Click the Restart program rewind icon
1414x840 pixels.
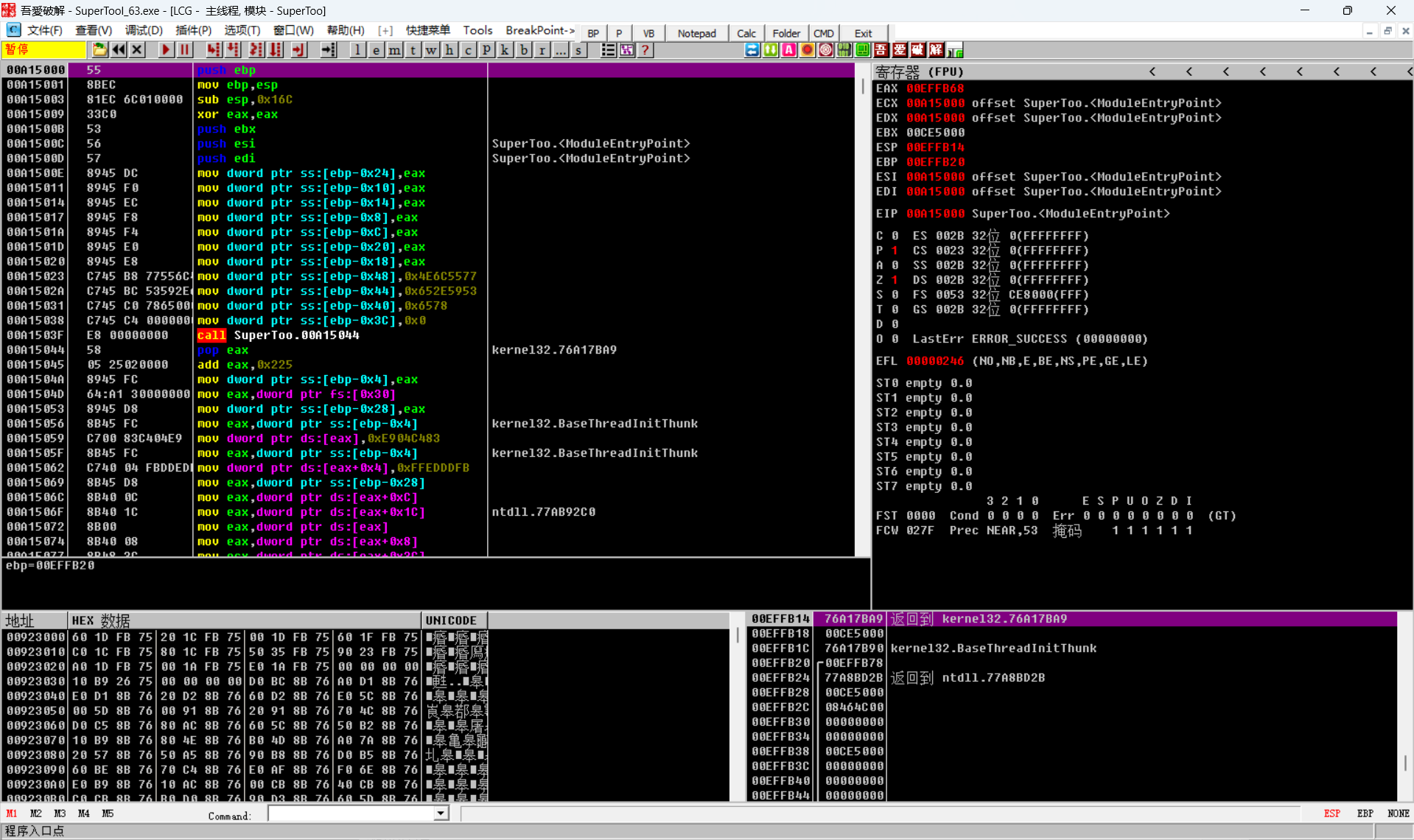pos(118,50)
